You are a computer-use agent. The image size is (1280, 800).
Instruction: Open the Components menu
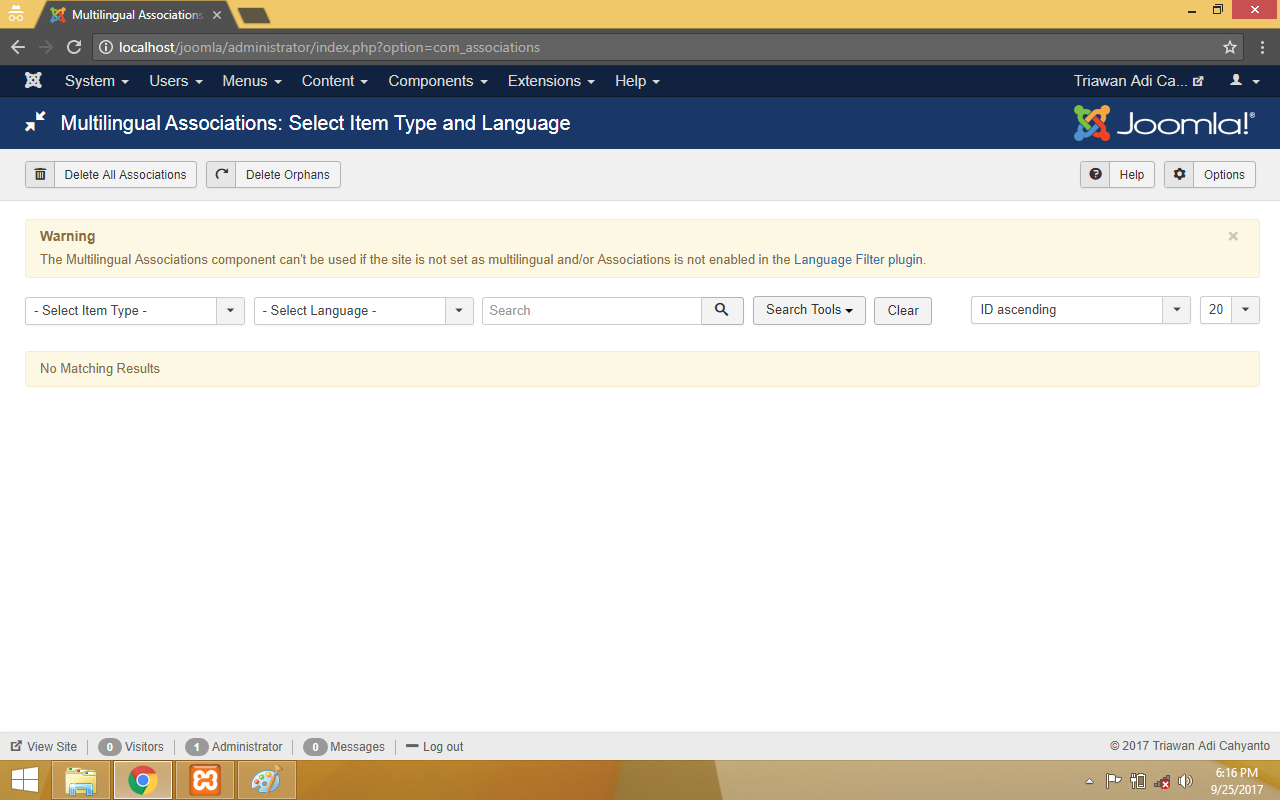pyautogui.click(x=437, y=81)
